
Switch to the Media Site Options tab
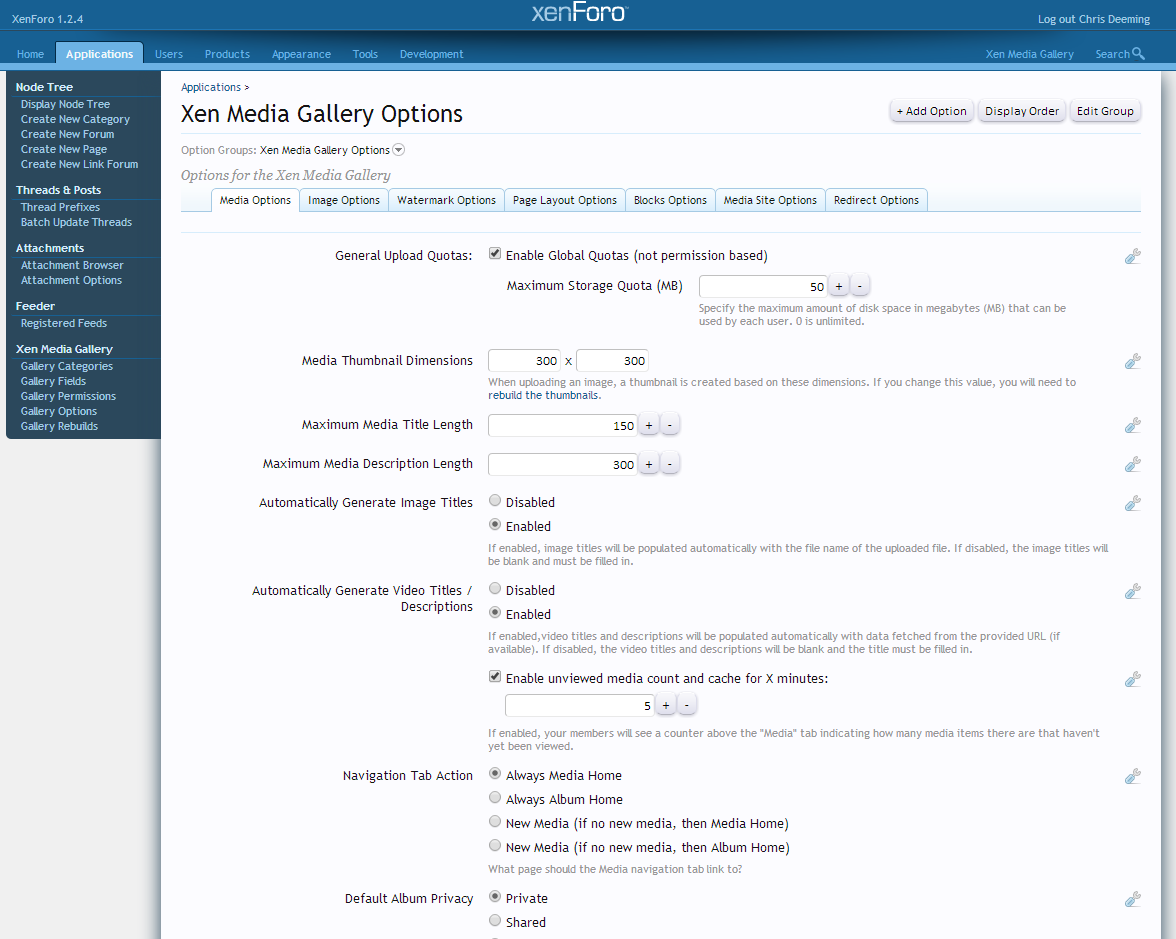tap(770, 200)
